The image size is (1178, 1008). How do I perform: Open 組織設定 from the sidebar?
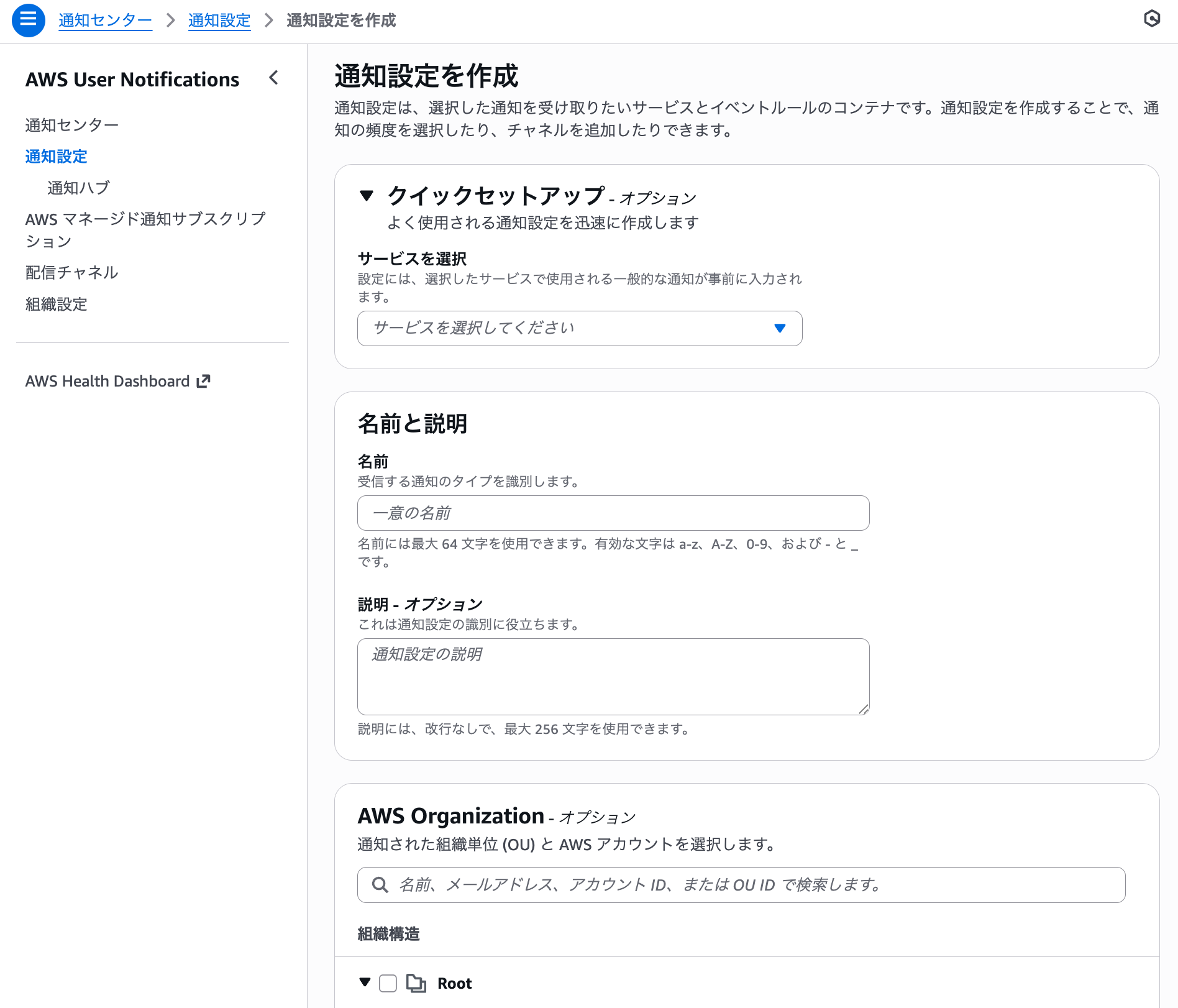click(56, 305)
